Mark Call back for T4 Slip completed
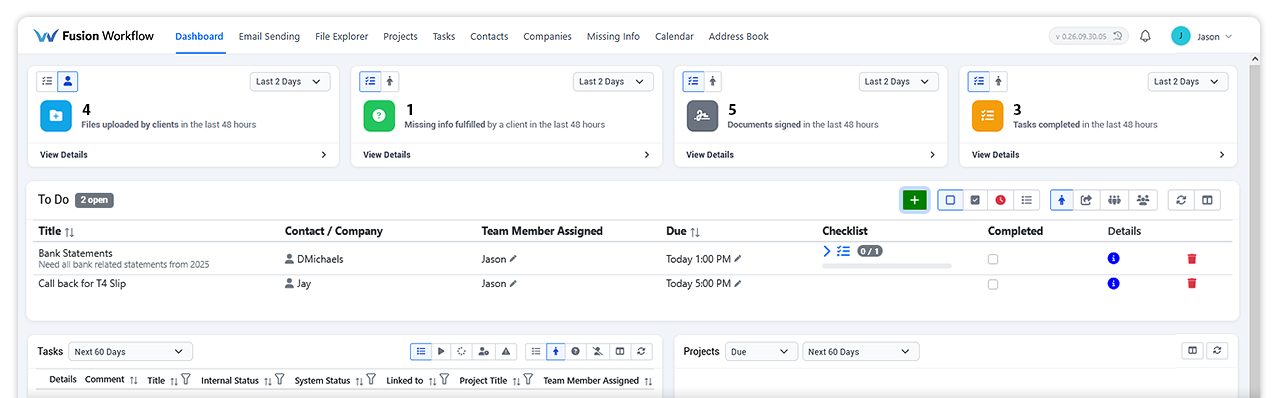Screen dimensions: 1279x398 [993, 284]
